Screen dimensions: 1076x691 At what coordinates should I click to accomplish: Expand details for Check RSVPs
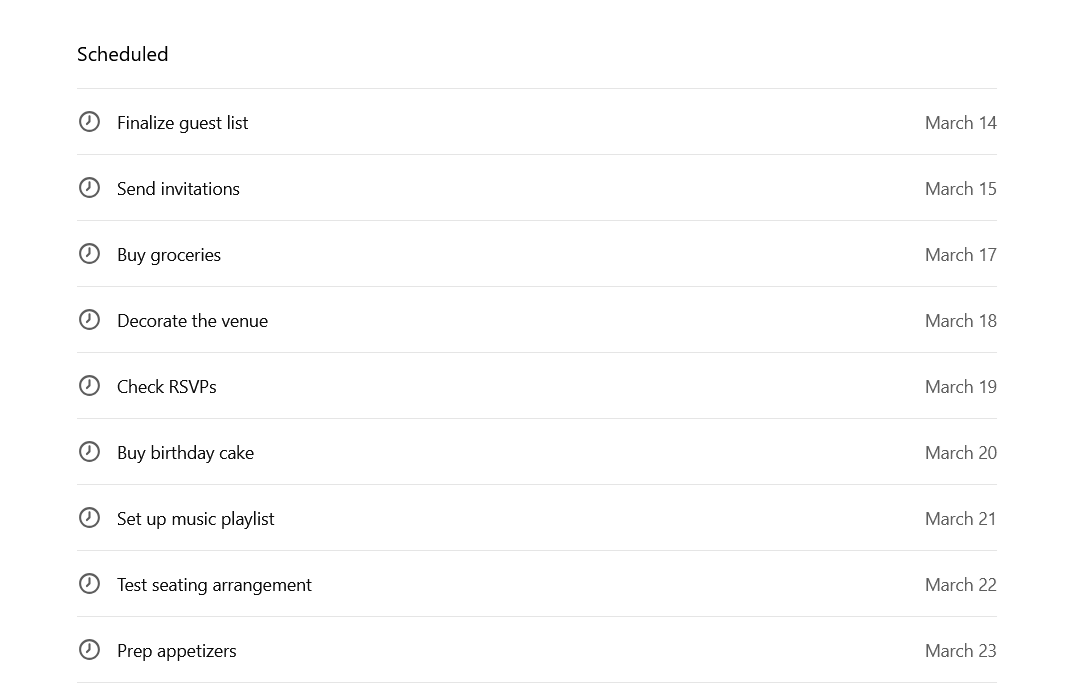(166, 386)
